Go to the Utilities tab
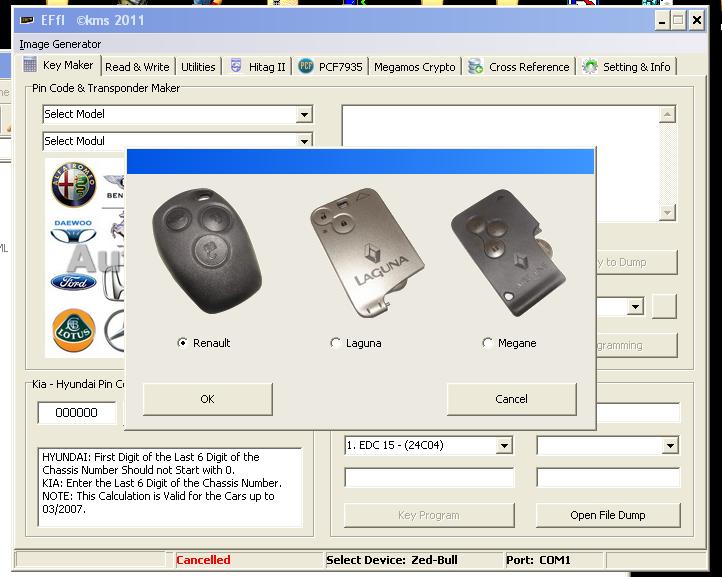Screen dimensions: 722x577 click(198, 67)
